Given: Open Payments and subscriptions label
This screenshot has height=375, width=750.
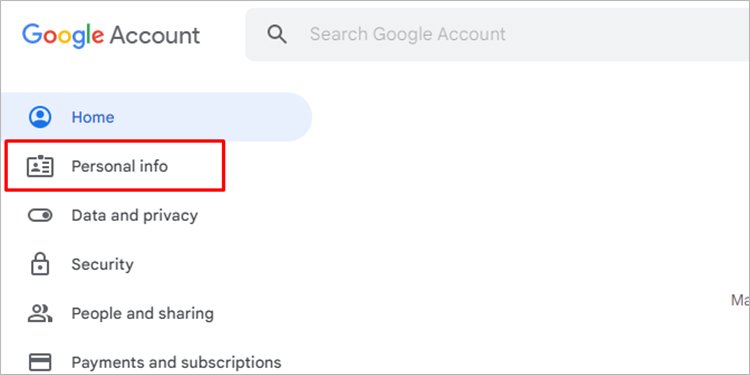Looking at the screenshot, I should tap(176, 362).
